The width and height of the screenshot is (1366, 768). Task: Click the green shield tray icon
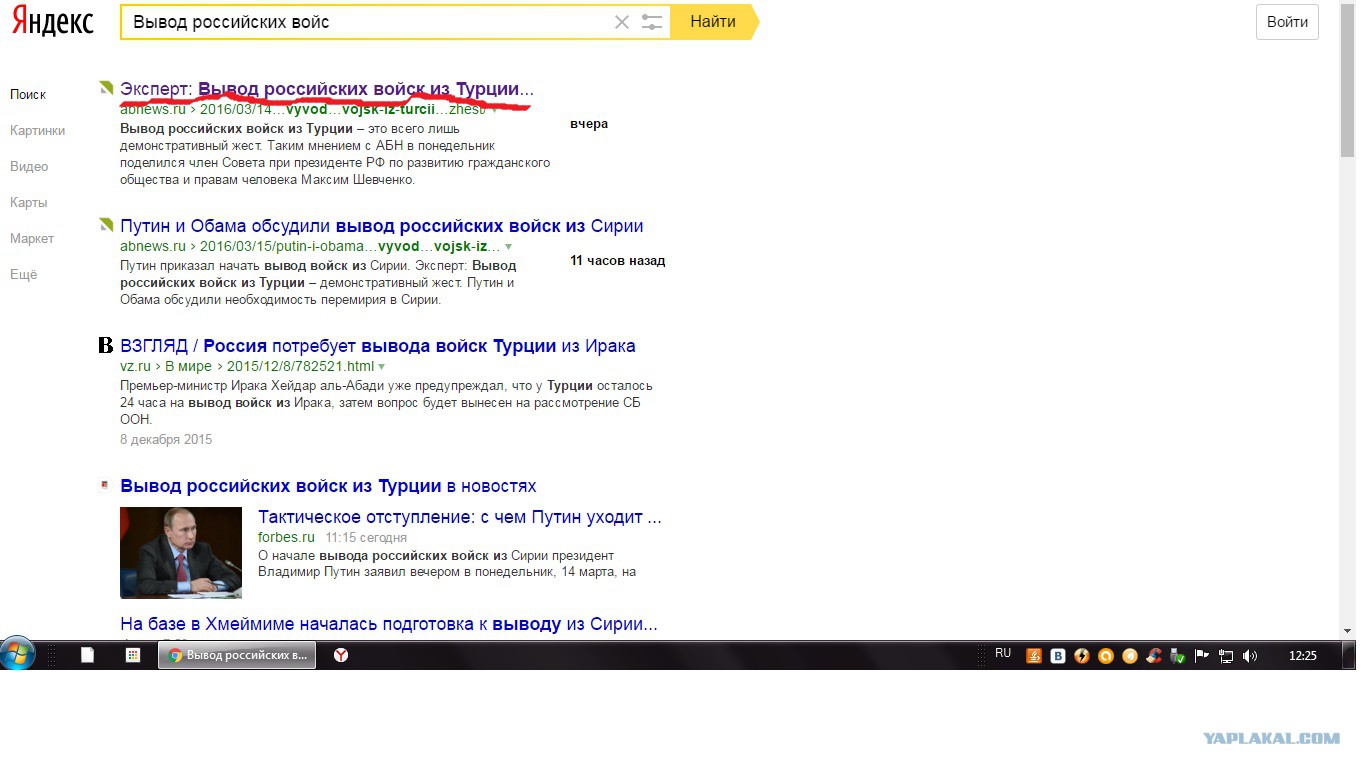[1178, 657]
